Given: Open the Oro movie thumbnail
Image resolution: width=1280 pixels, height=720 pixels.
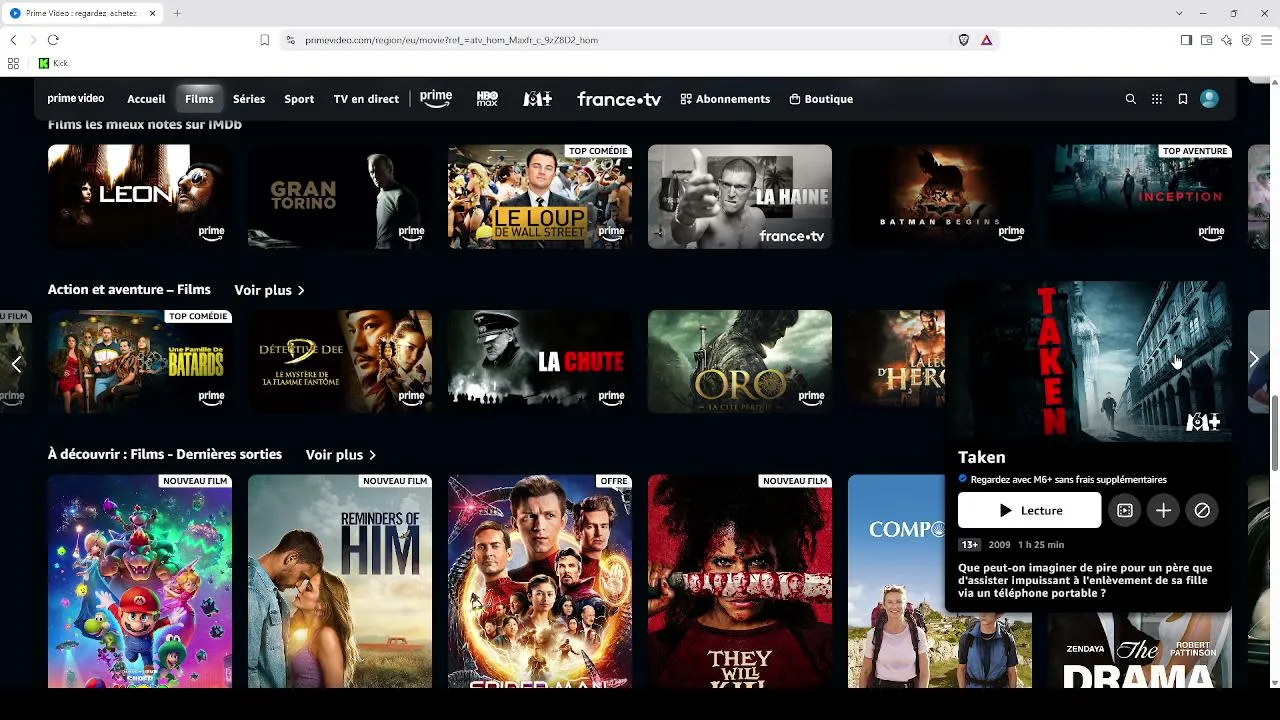Looking at the screenshot, I should point(740,362).
